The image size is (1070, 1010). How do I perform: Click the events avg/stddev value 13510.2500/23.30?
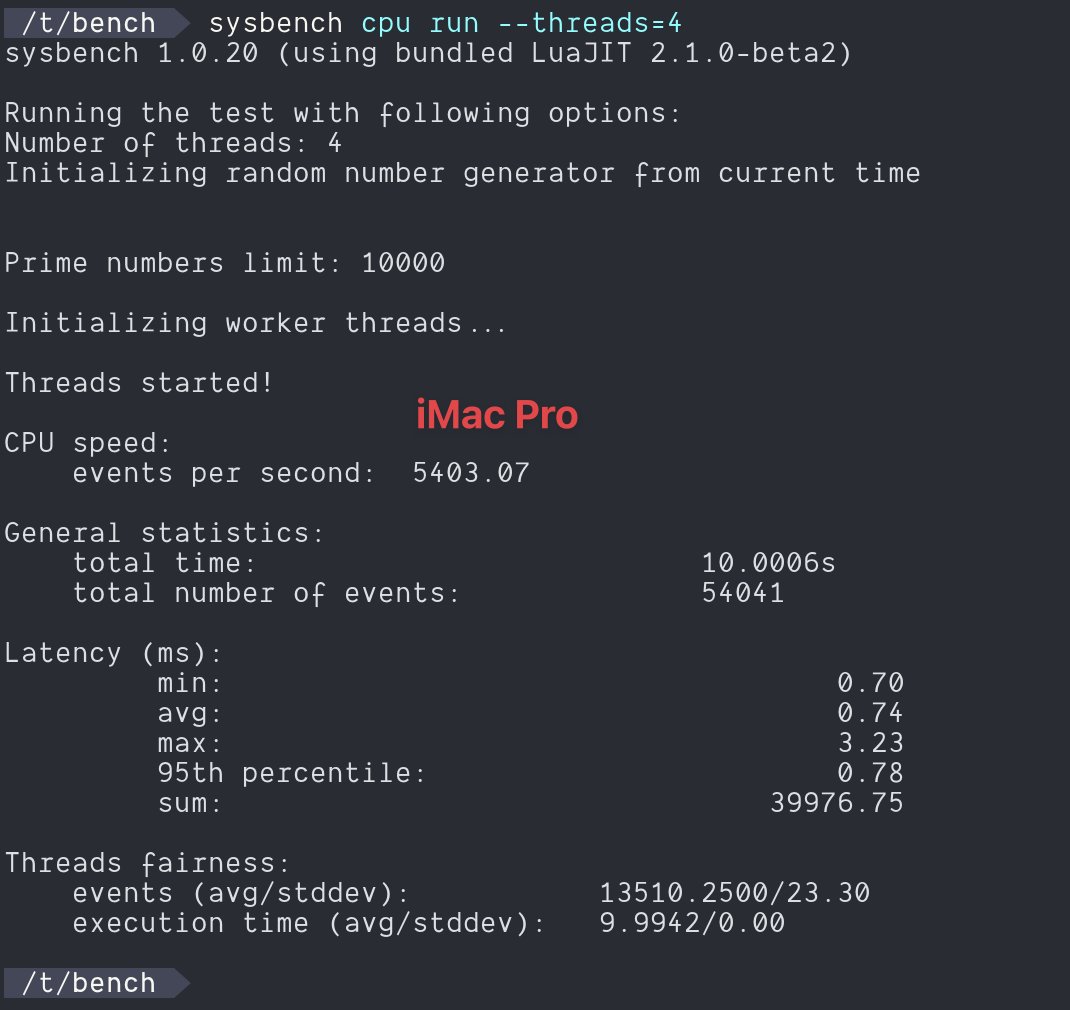pos(735,893)
